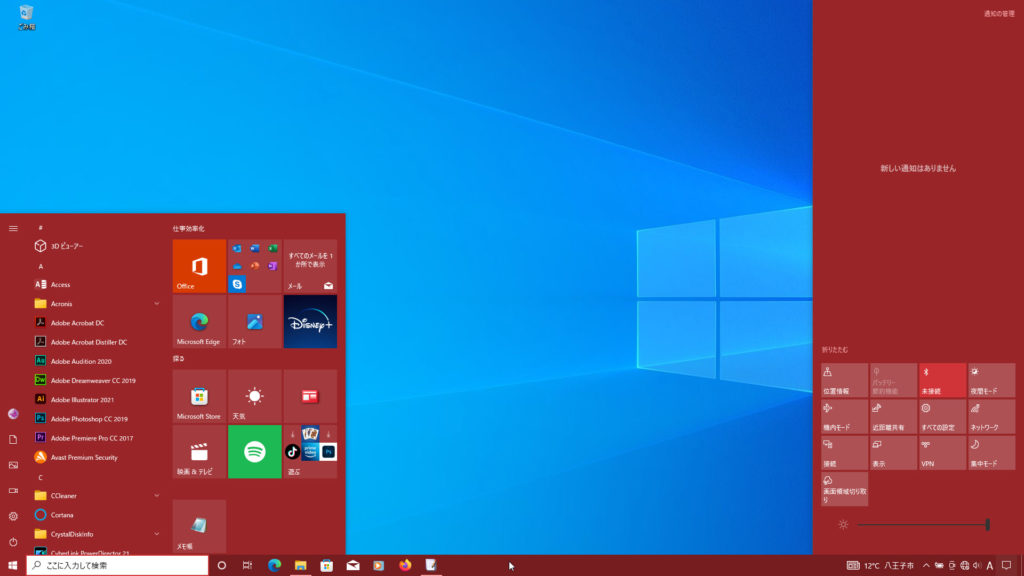The image size is (1024, 576).
Task: Open Firefox from the taskbar
Action: (x=405, y=565)
